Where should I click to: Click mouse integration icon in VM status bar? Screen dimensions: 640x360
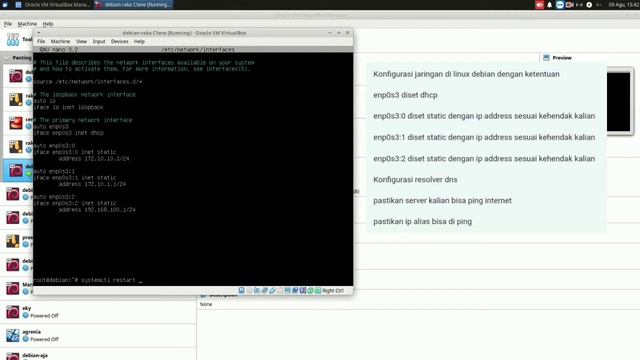[x=310, y=291]
